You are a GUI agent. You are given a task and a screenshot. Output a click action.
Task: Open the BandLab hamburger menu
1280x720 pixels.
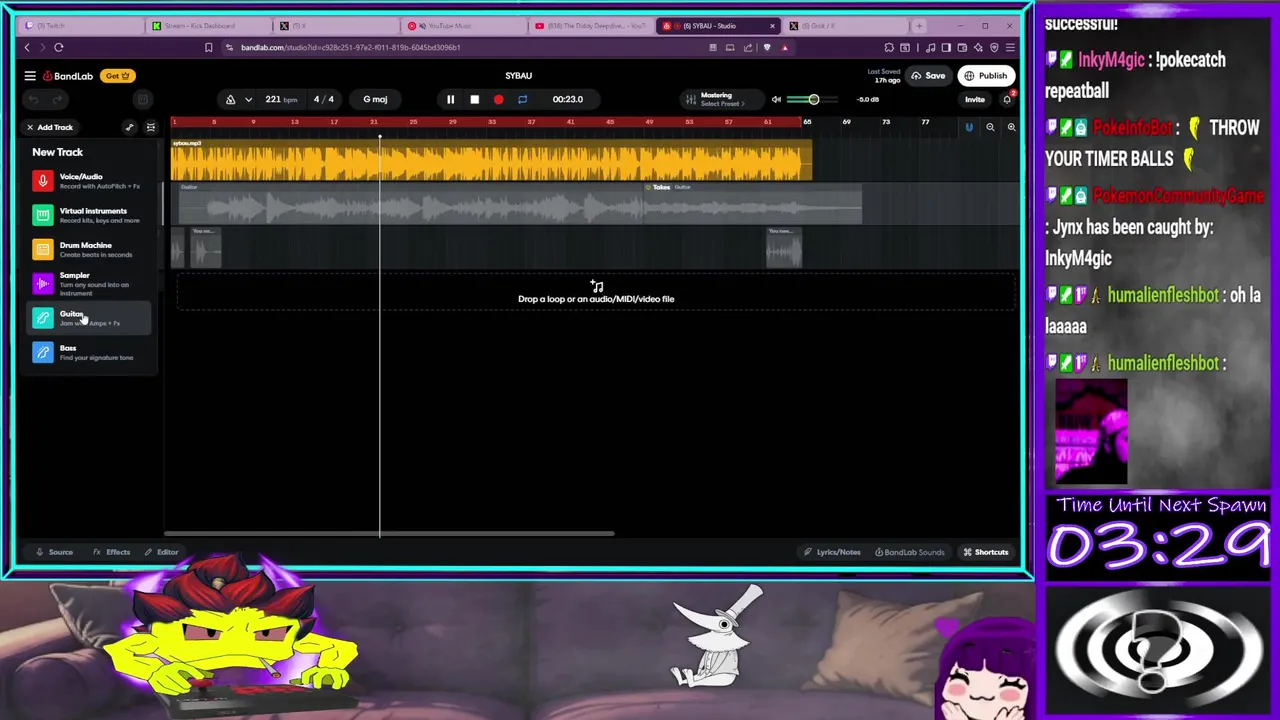pyautogui.click(x=30, y=76)
